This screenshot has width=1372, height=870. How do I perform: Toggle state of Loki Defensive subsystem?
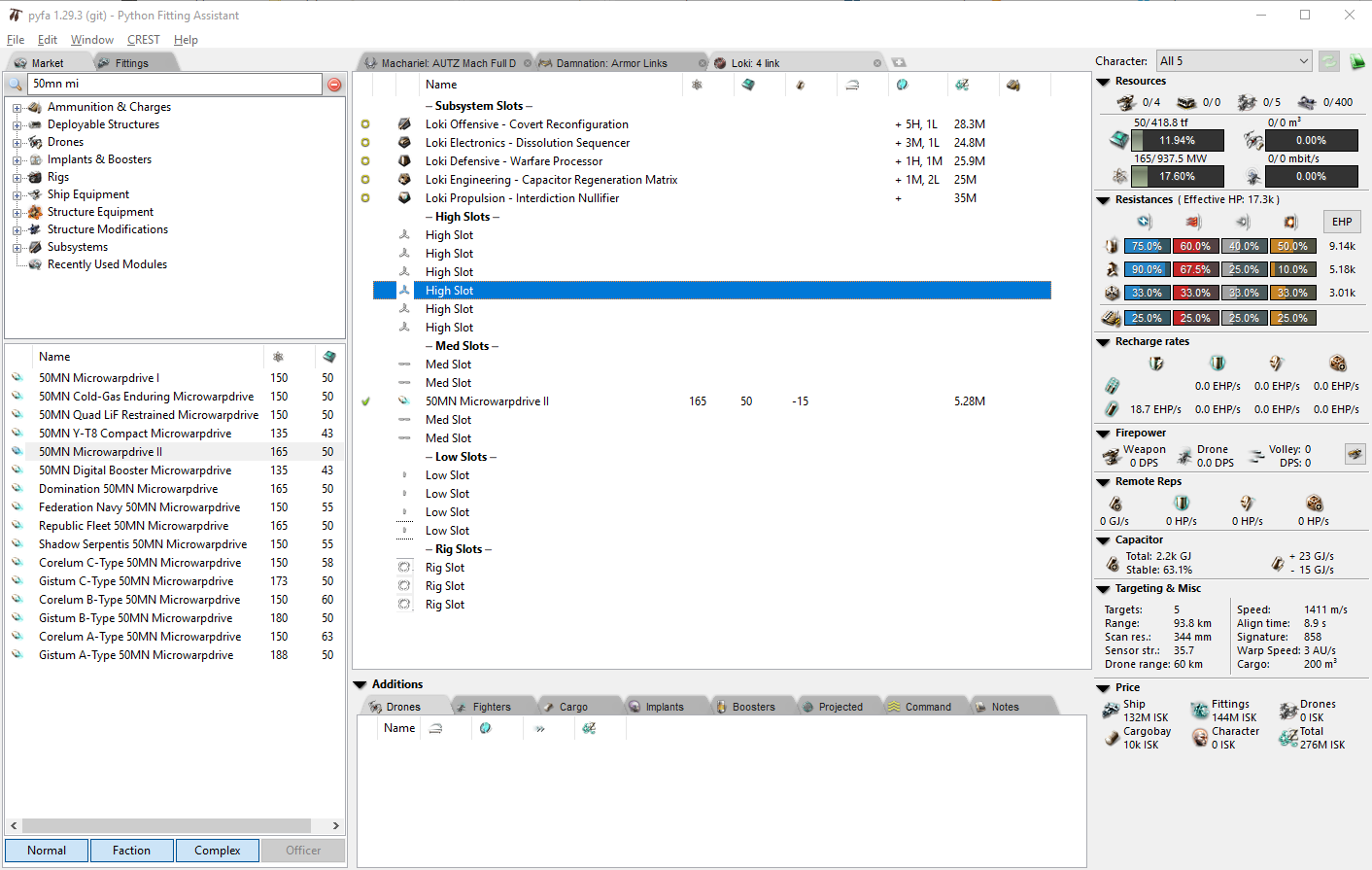[365, 161]
